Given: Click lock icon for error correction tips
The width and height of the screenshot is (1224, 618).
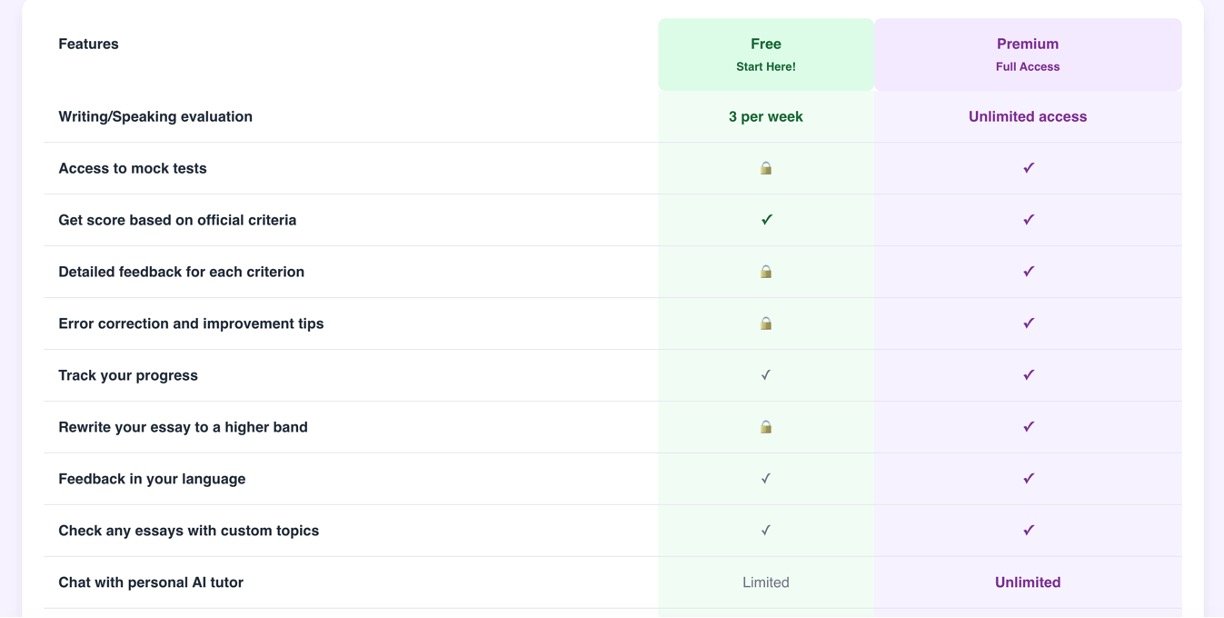Looking at the screenshot, I should pyautogui.click(x=766, y=323).
